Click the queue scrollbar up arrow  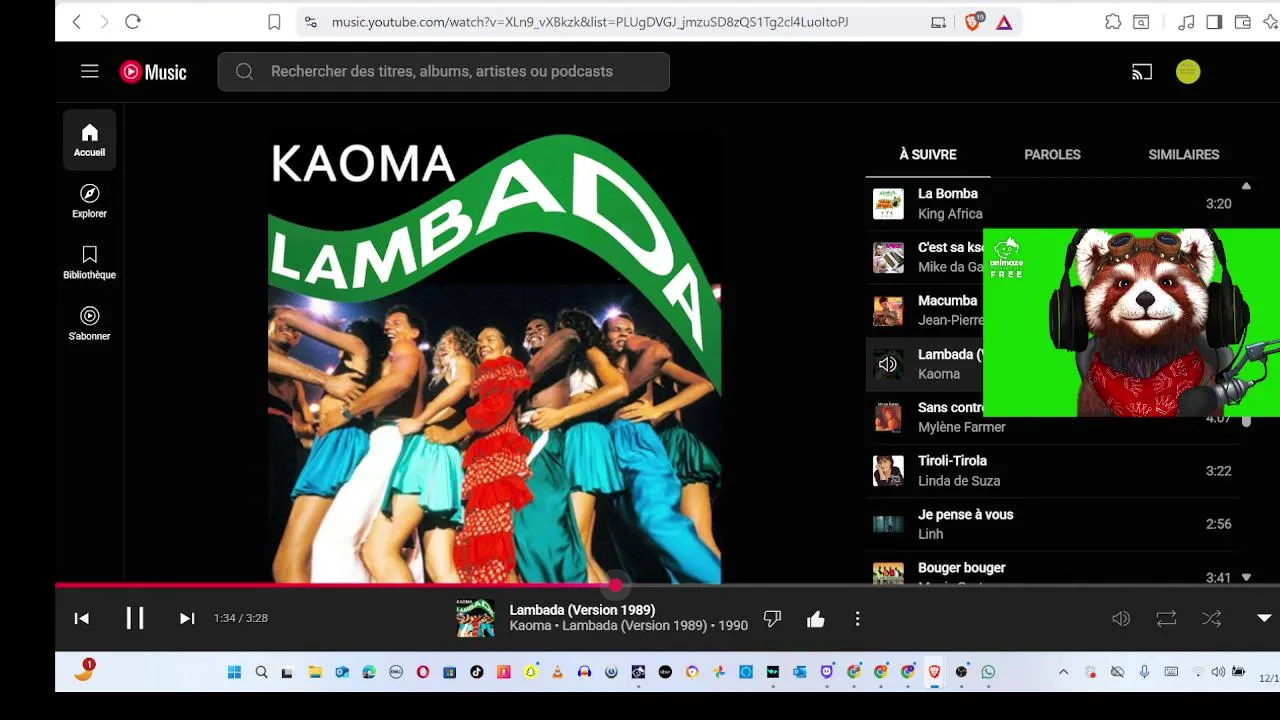point(1246,186)
